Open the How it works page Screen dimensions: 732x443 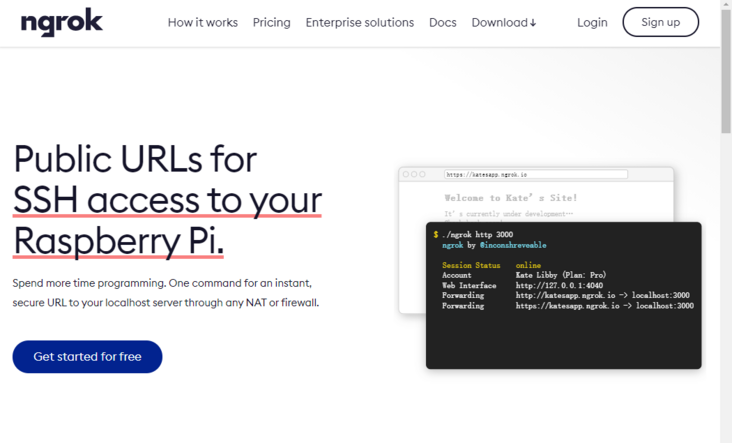(x=203, y=22)
